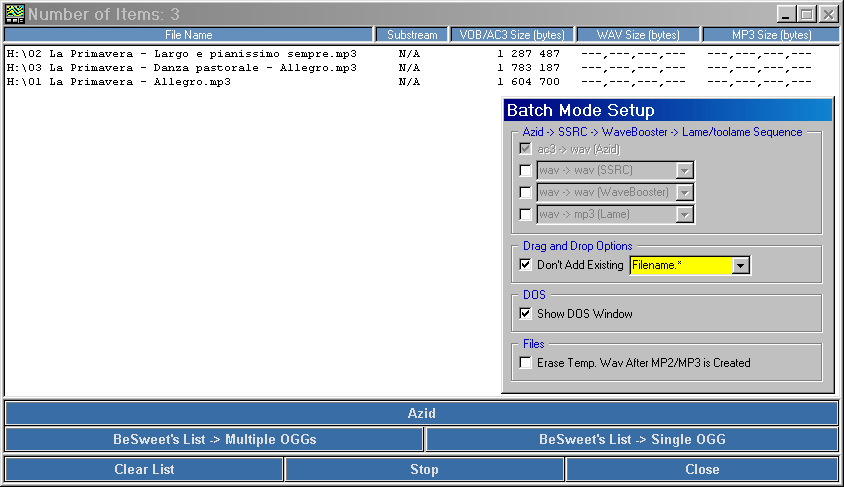Select '02 La Primavera - Largo e pianissimo sempre.mp3'

click(x=181, y=54)
